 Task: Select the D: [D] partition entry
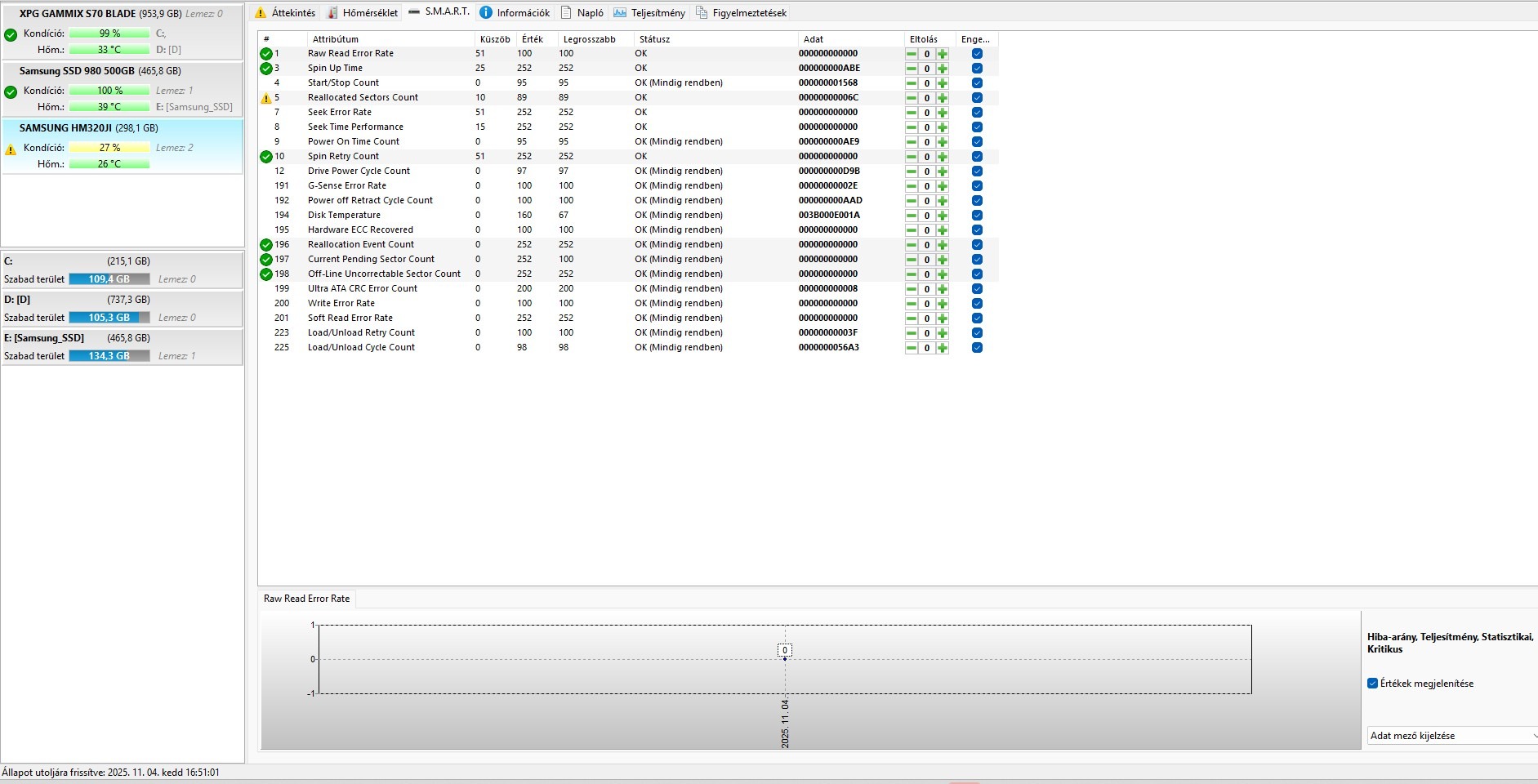(x=123, y=309)
